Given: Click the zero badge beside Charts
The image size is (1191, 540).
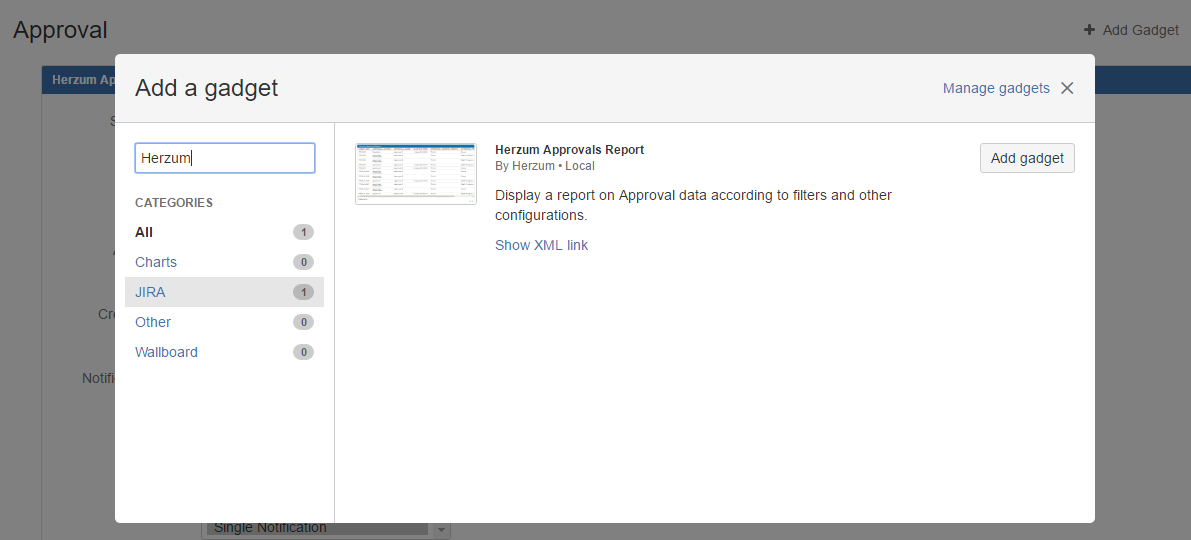Looking at the screenshot, I should pyautogui.click(x=303, y=262).
